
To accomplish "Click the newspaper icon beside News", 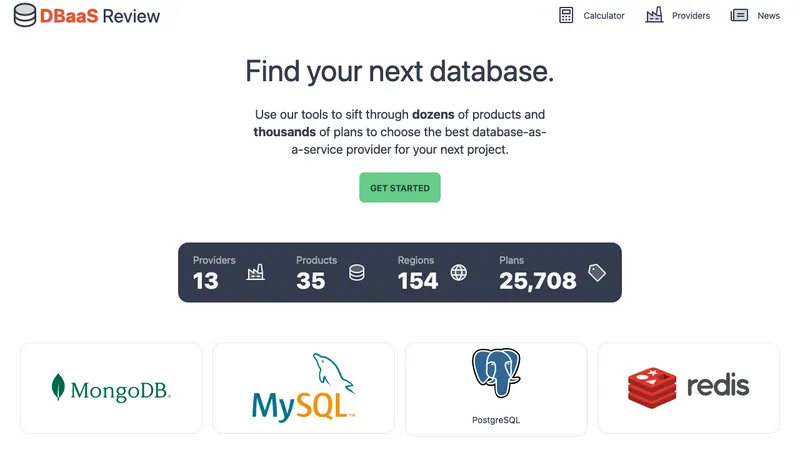I will tap(739, 16).
